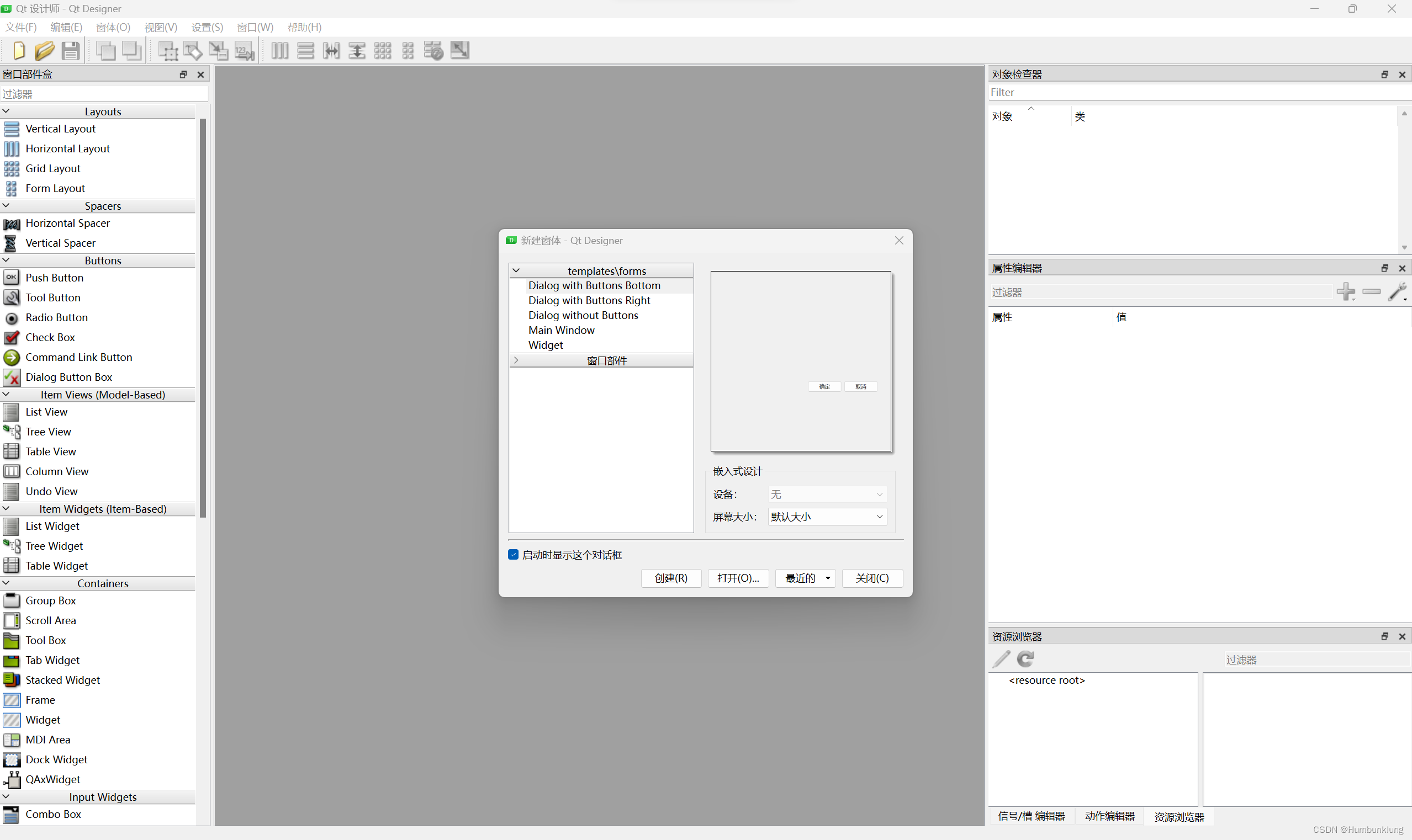This screenshot has width=1412, height=840.
Task: Select <resource root> in the resource browser
Action: click(x=1046, y=680)
